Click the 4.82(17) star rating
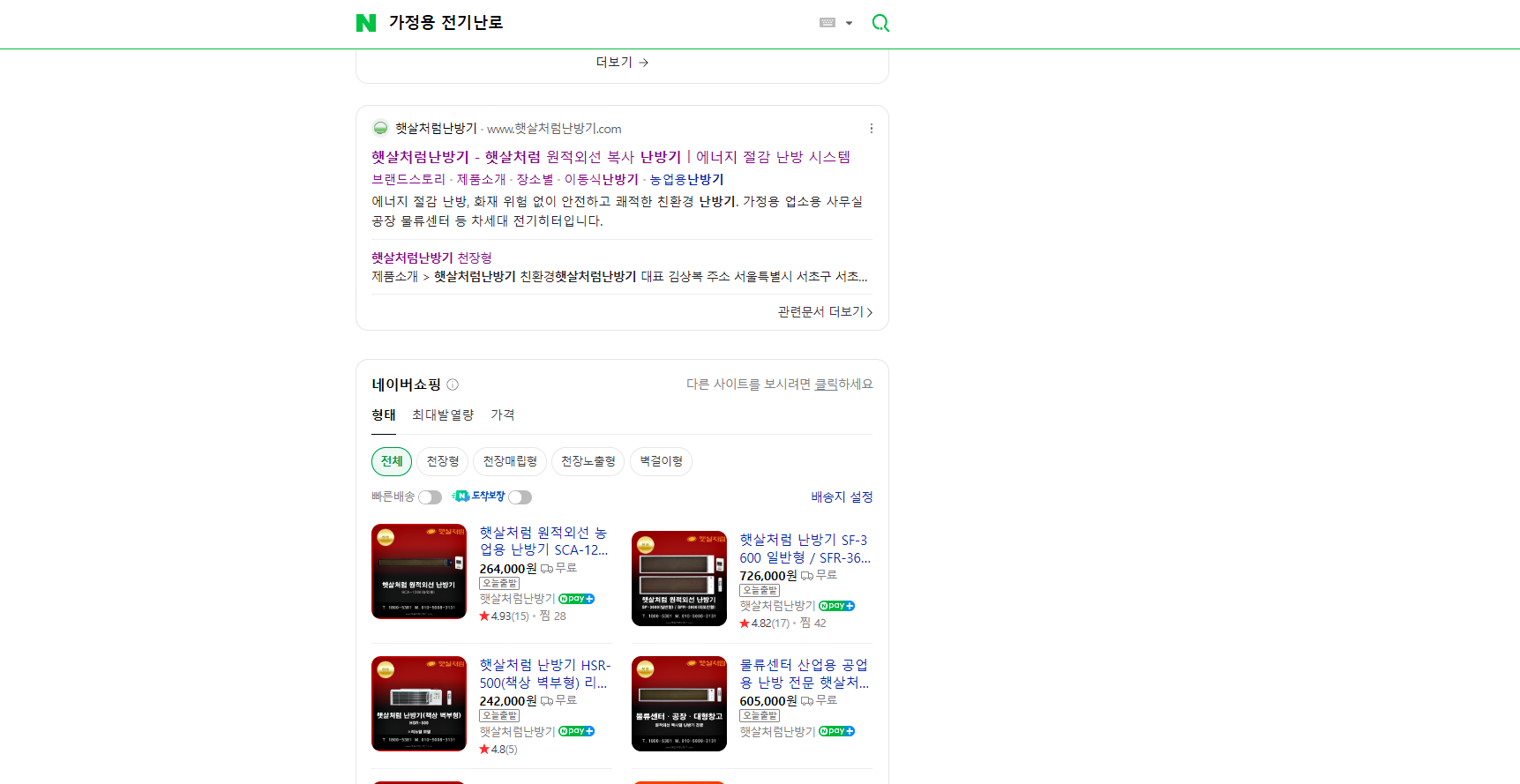 coord(765,623)
